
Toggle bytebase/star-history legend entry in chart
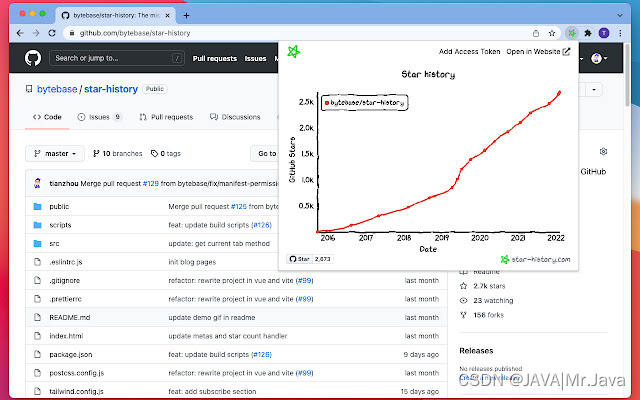(364, 103)
